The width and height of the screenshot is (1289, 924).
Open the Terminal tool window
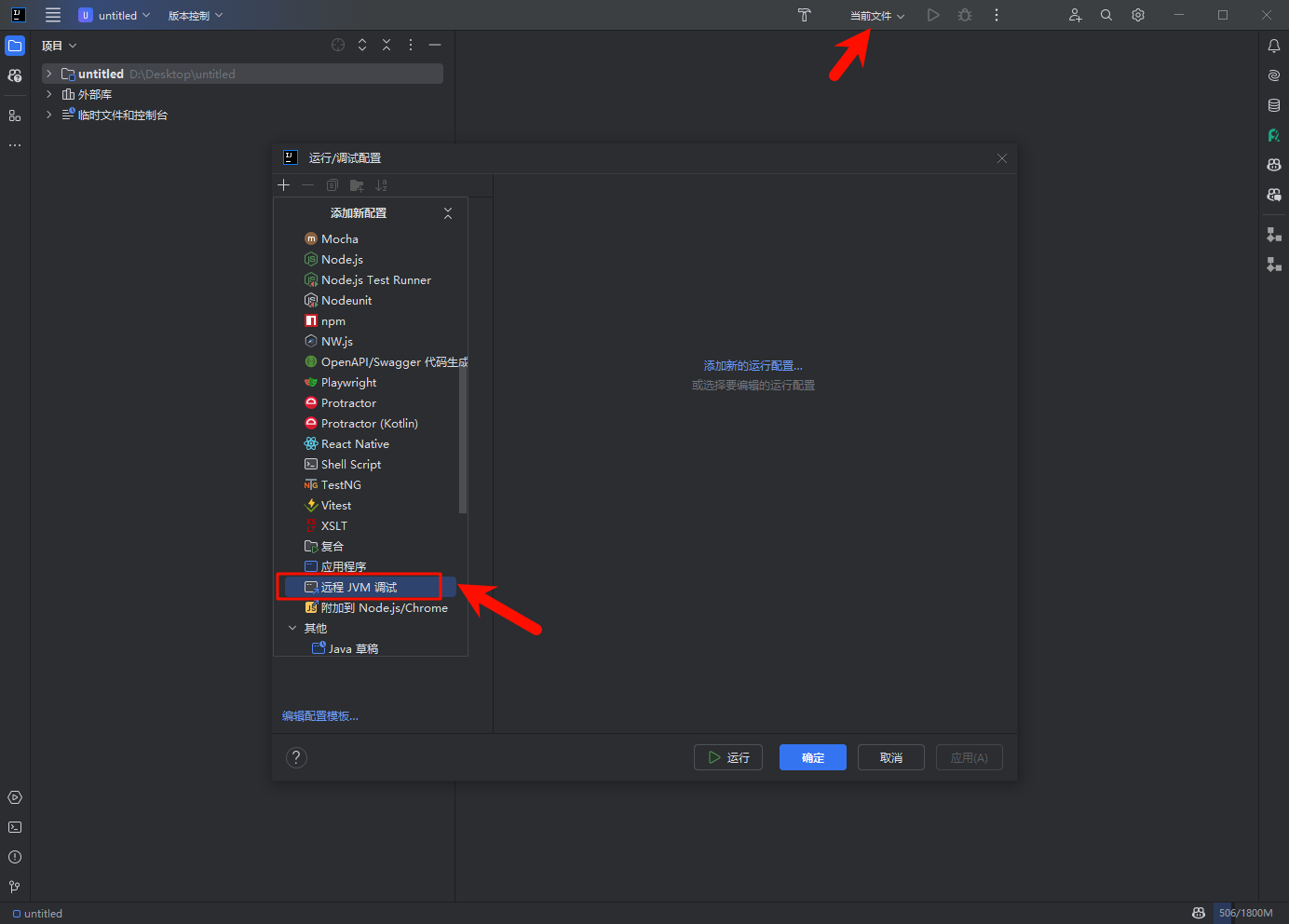tap(15, 827)
